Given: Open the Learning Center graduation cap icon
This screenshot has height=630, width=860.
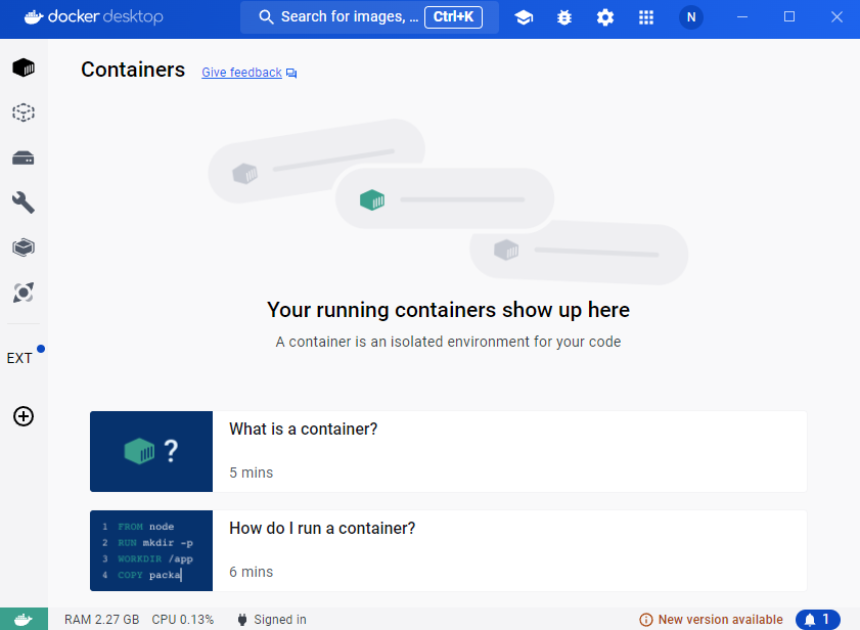Looking at the screenshot, I should tap(524, 18).
